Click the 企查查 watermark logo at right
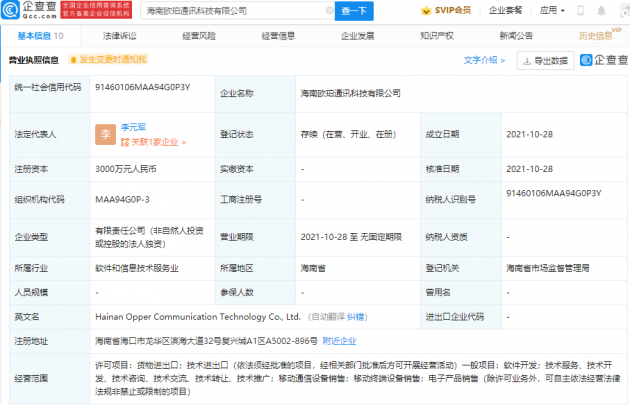 604,60
